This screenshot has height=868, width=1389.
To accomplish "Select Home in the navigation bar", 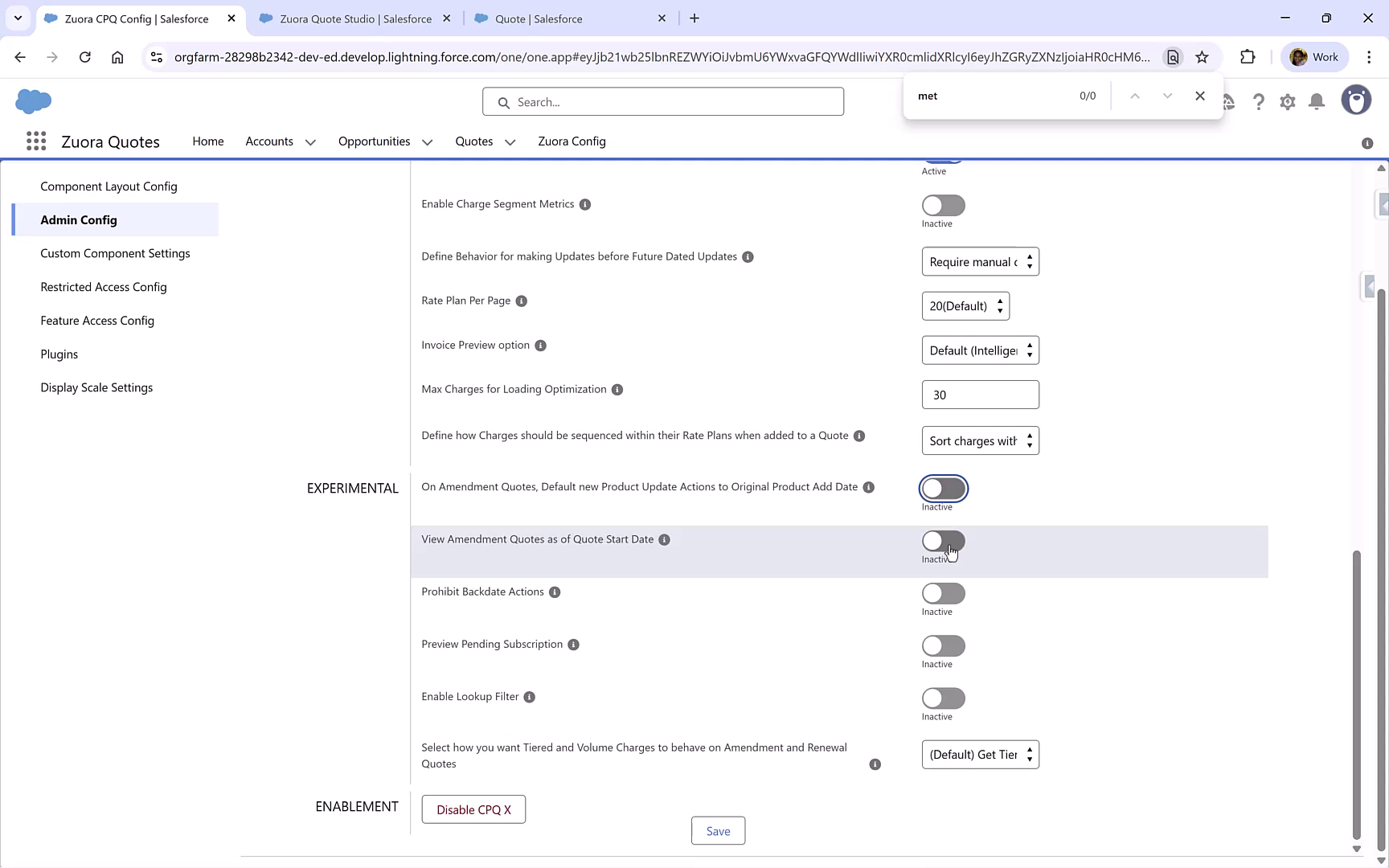I will (207, 141).
